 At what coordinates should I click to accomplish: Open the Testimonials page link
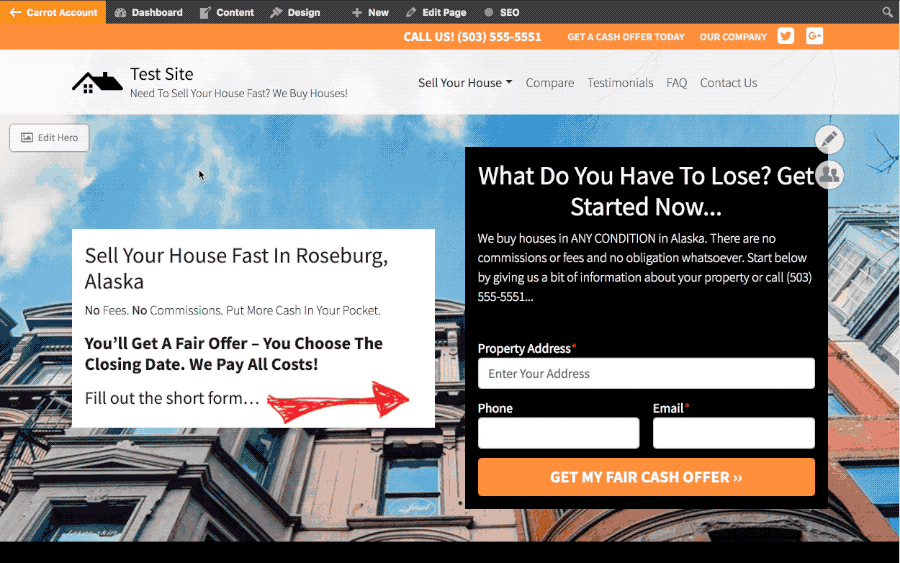(620, 83)
